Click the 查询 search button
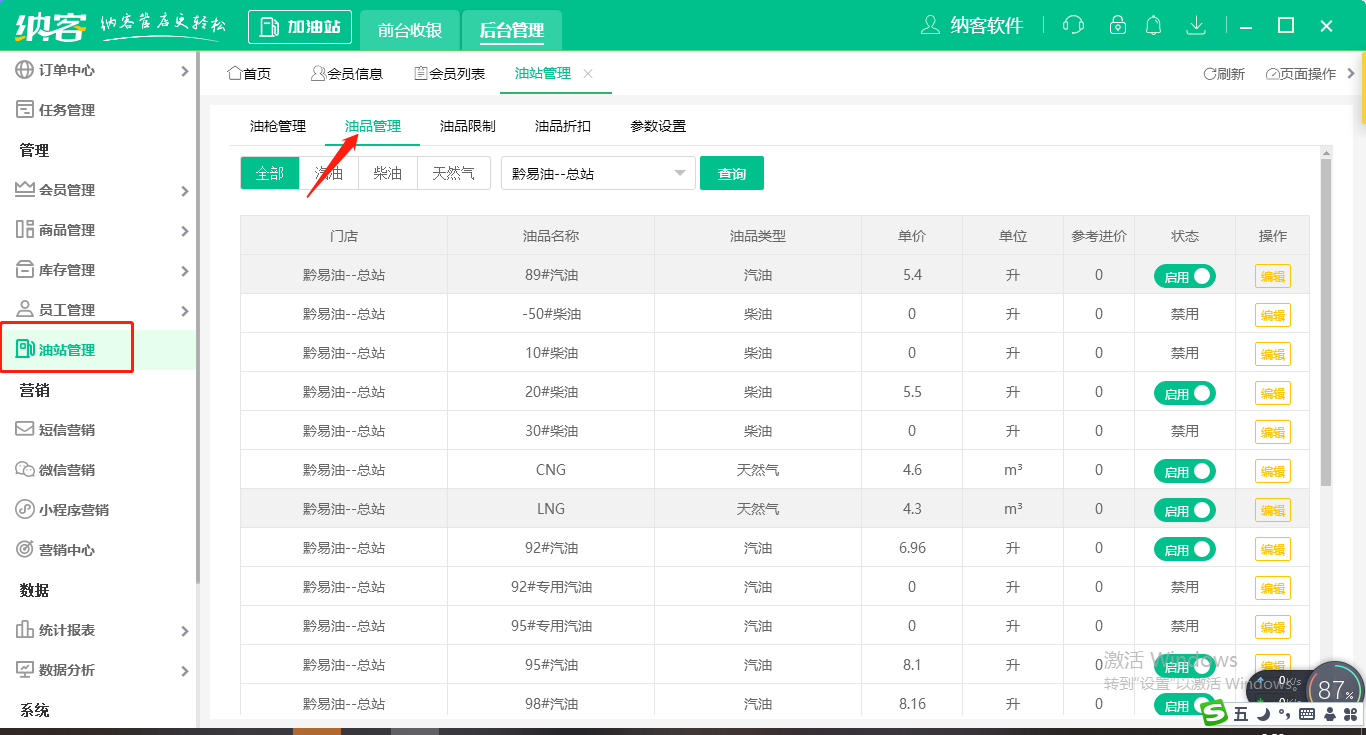The width and height of the screenshot is (1366, 735). coord(731,172)
